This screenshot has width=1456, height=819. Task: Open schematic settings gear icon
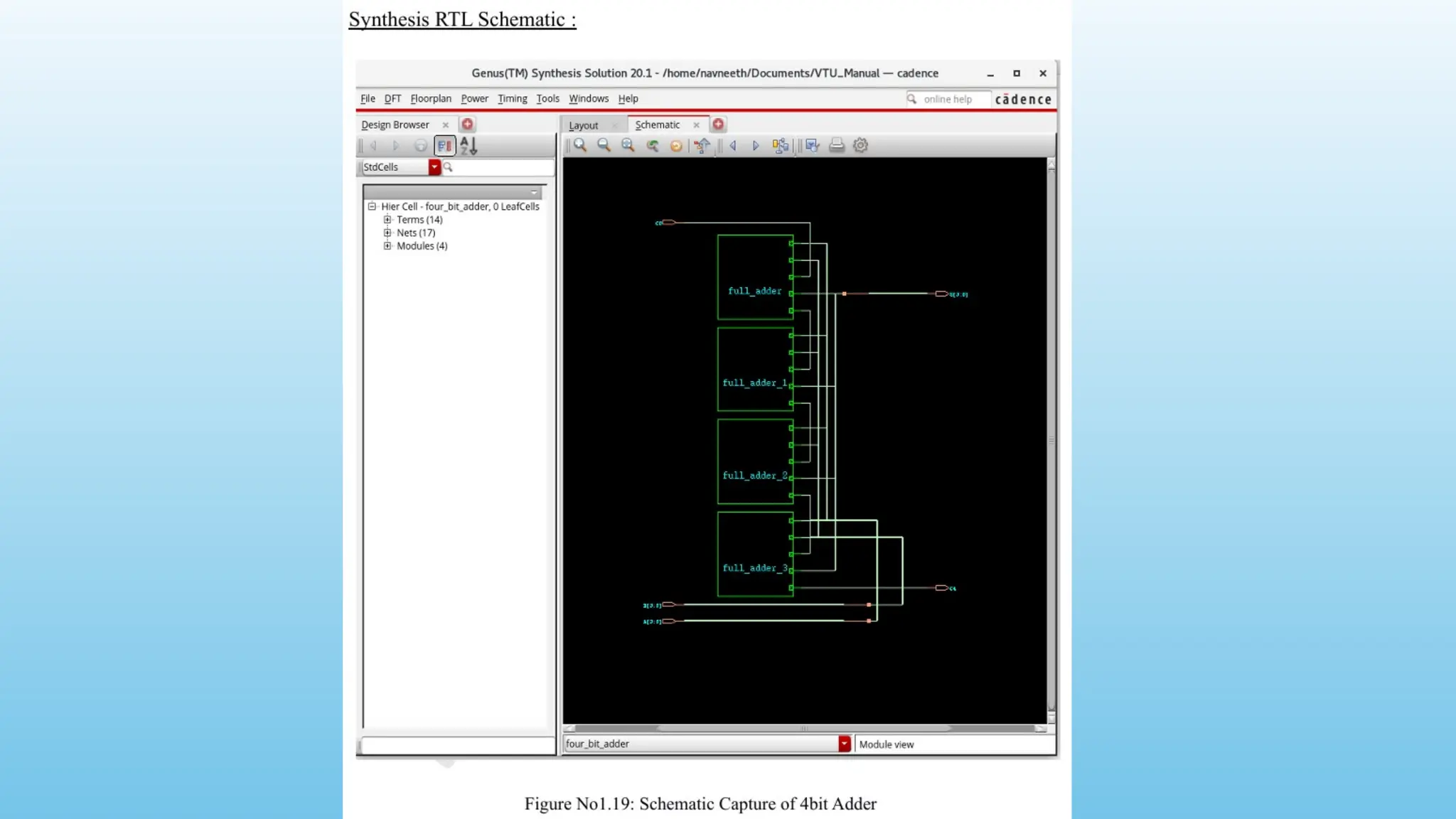point(860,145)
